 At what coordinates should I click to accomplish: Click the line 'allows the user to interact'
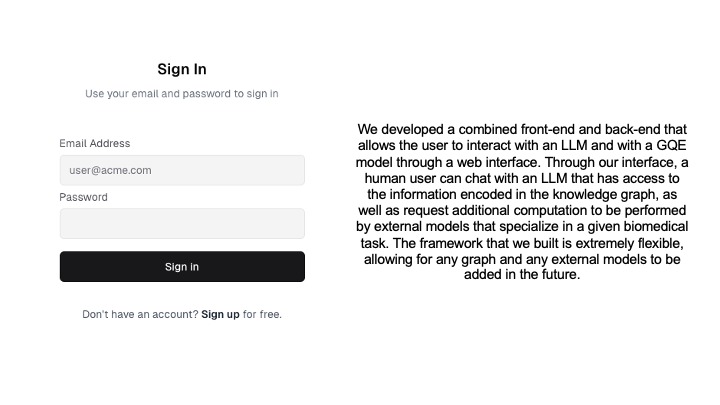(522, 146)
